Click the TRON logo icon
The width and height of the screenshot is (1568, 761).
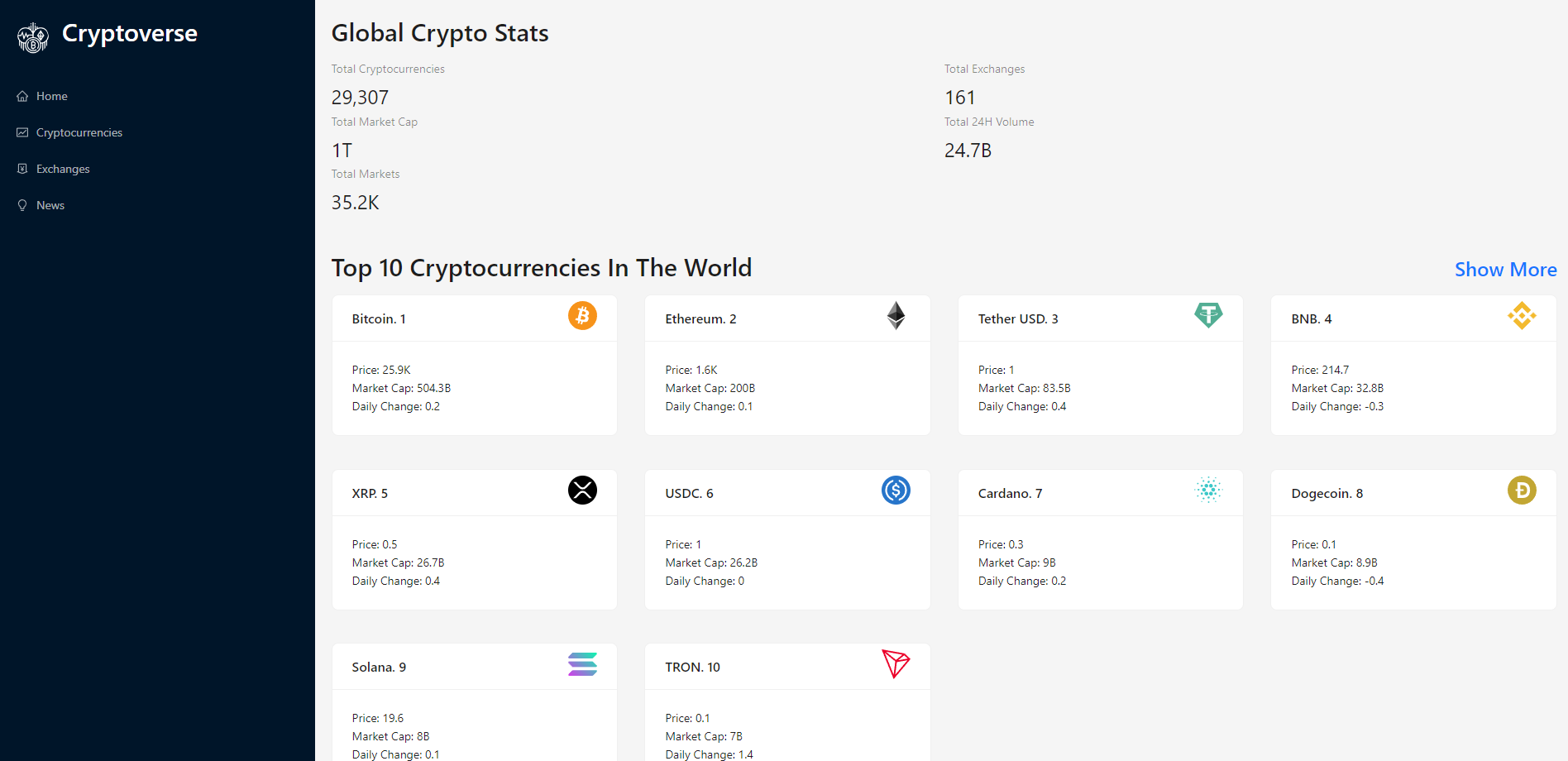pos(895,664)
